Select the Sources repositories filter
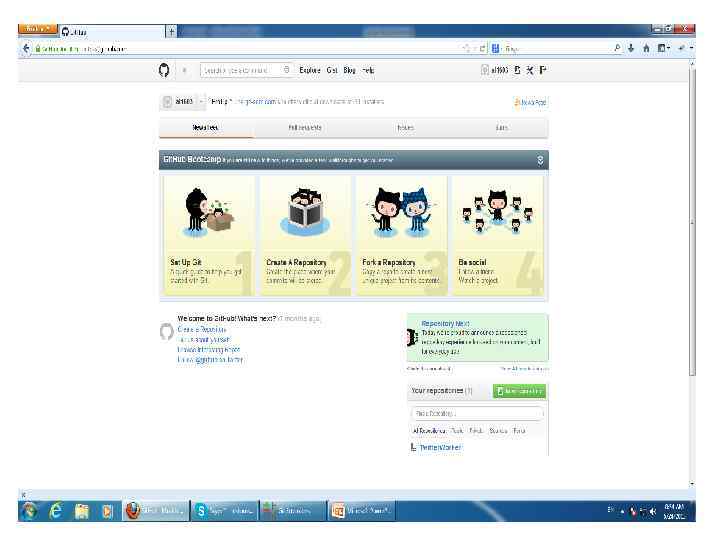Viewport: 720px width, 540px height. click(x=498, y=431)
